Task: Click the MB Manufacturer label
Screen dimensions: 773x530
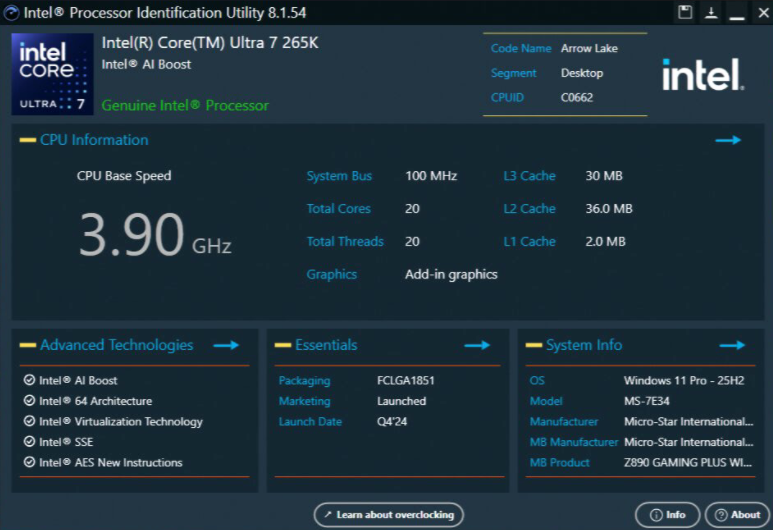Action: click(574, 442)
